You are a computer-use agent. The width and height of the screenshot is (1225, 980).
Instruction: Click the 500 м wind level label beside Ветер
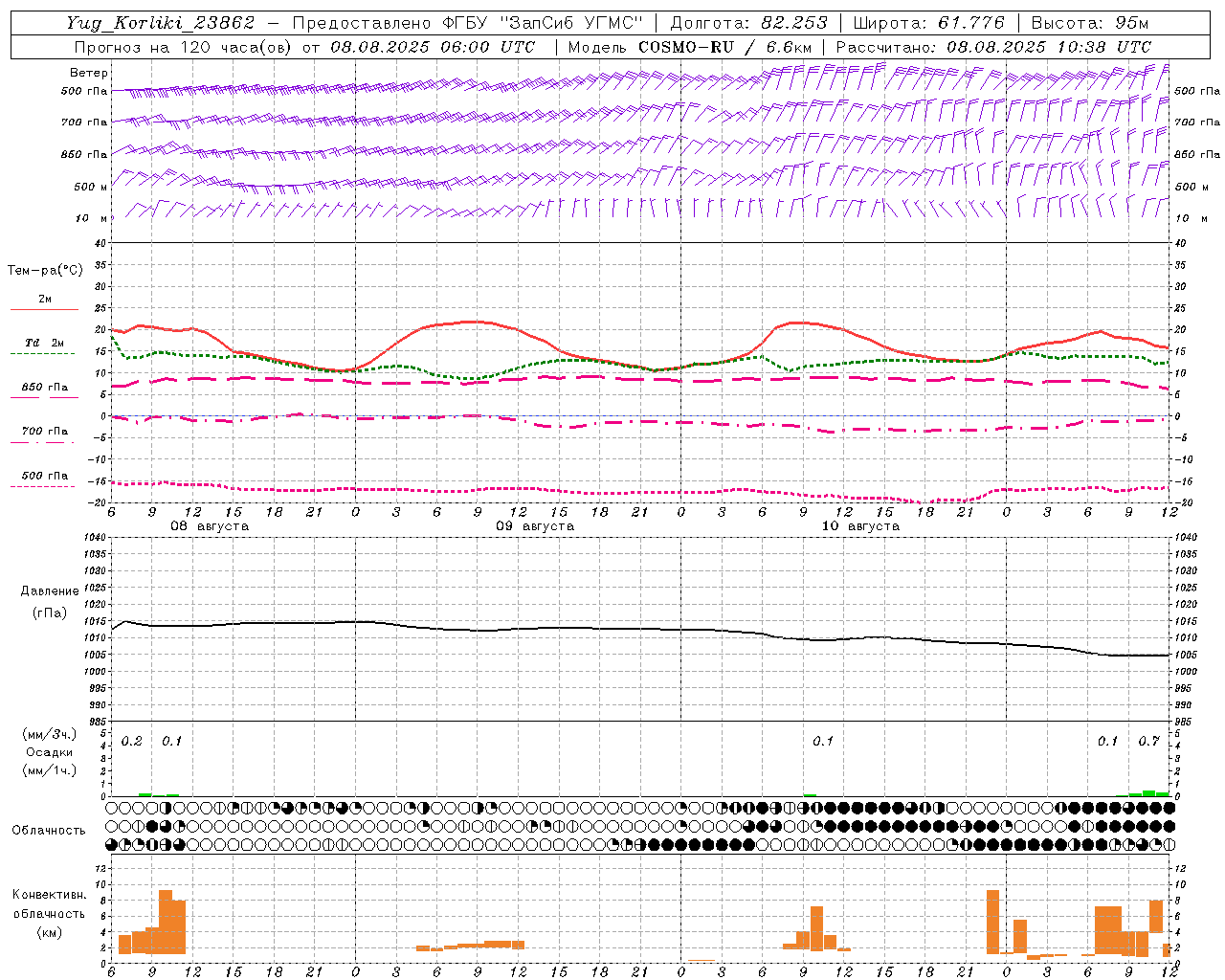(x=91, y=187)
